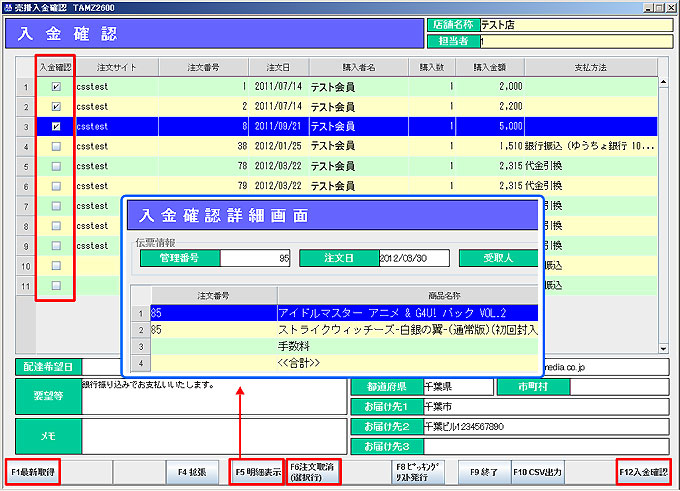
Task: Click order date 2011/09/21 cell
Action: [279, 127]
